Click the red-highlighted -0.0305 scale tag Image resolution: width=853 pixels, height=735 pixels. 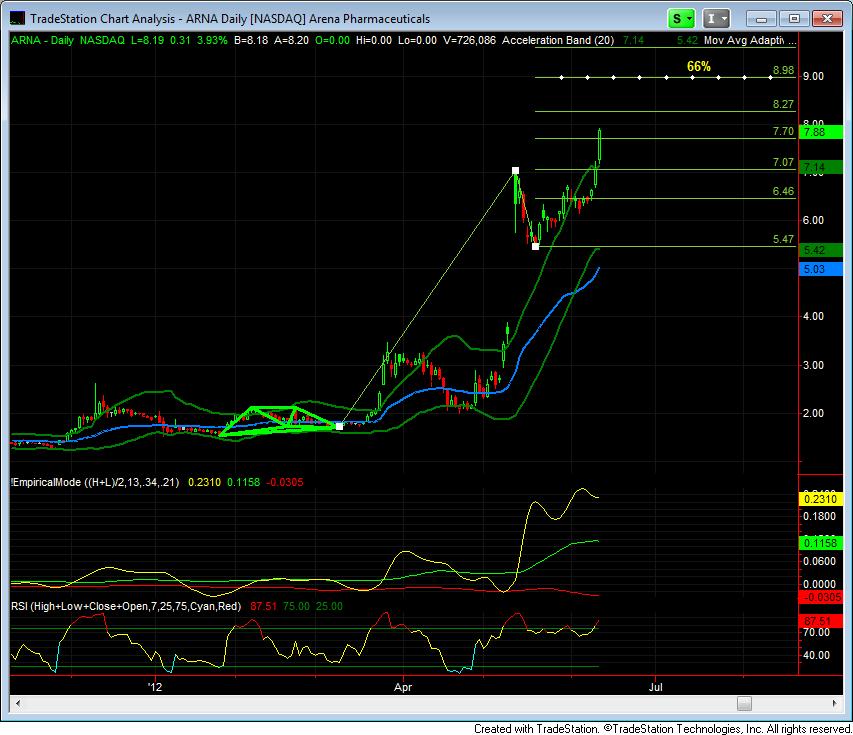(821, 597)
